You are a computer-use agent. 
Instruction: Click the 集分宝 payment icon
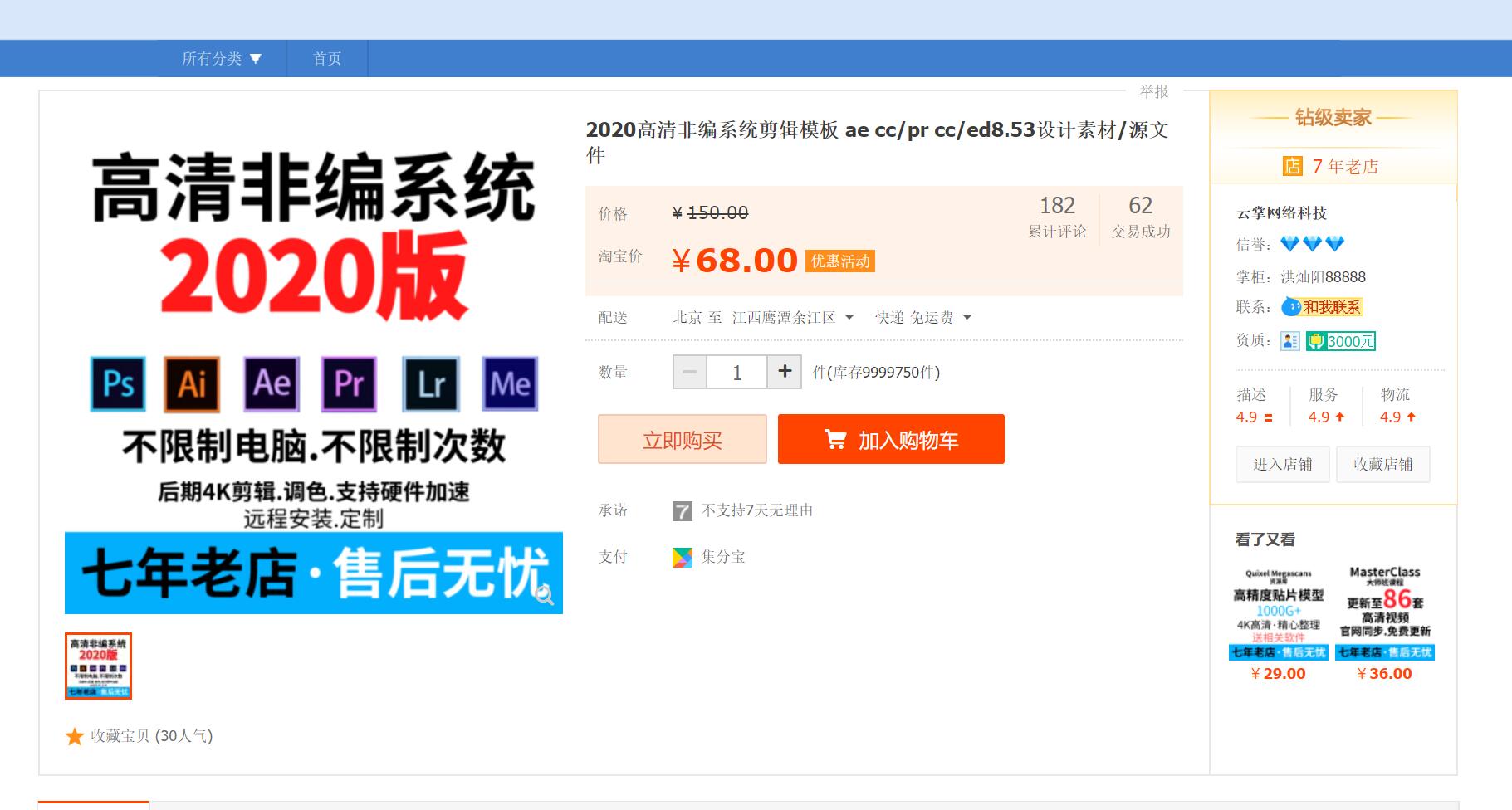(682, 557)
